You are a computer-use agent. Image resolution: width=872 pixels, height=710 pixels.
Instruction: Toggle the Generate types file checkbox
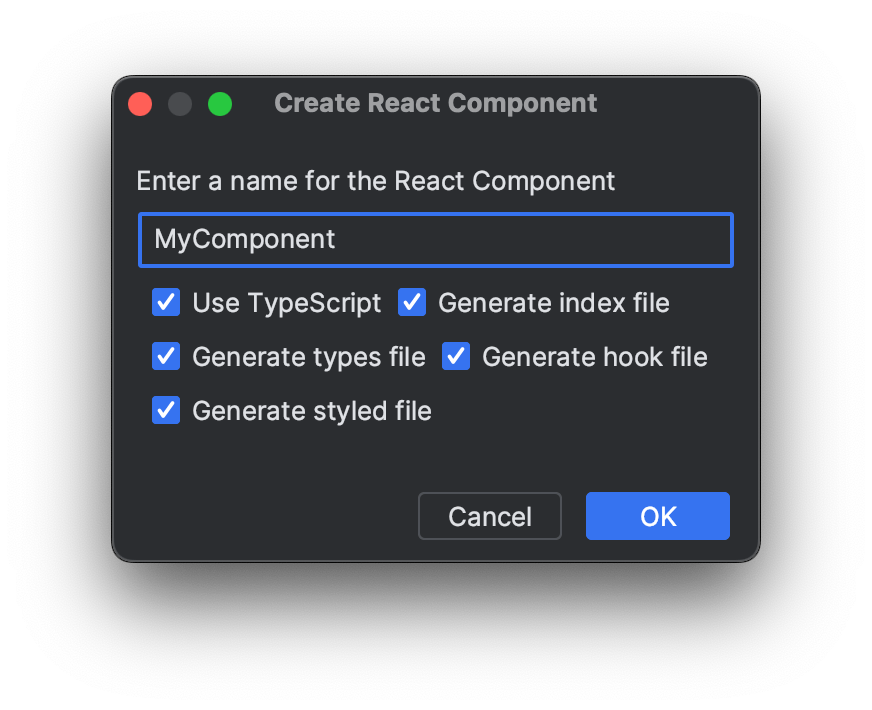click(166, 356)
